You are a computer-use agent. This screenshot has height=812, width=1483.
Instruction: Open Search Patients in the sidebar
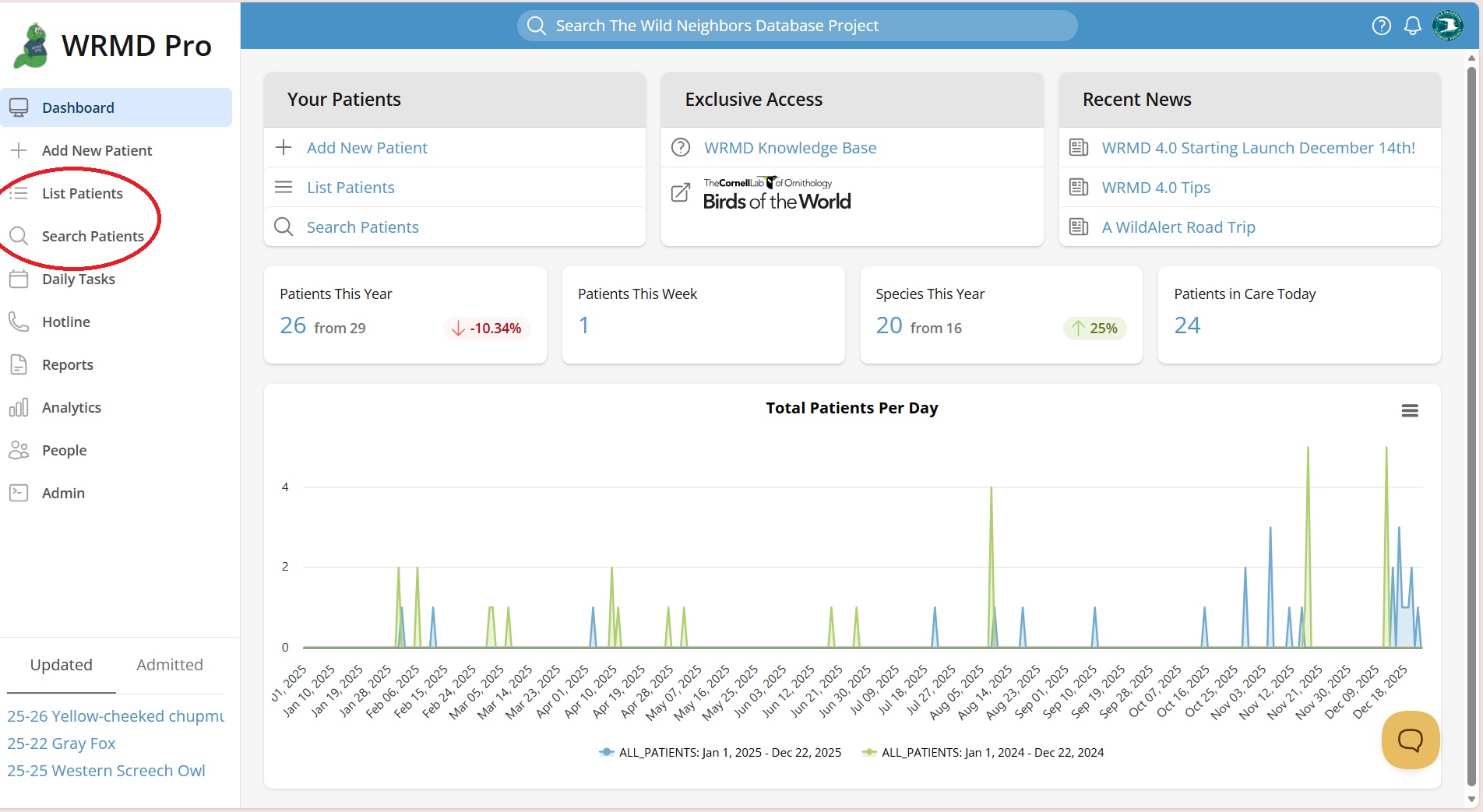pos(116,236)
